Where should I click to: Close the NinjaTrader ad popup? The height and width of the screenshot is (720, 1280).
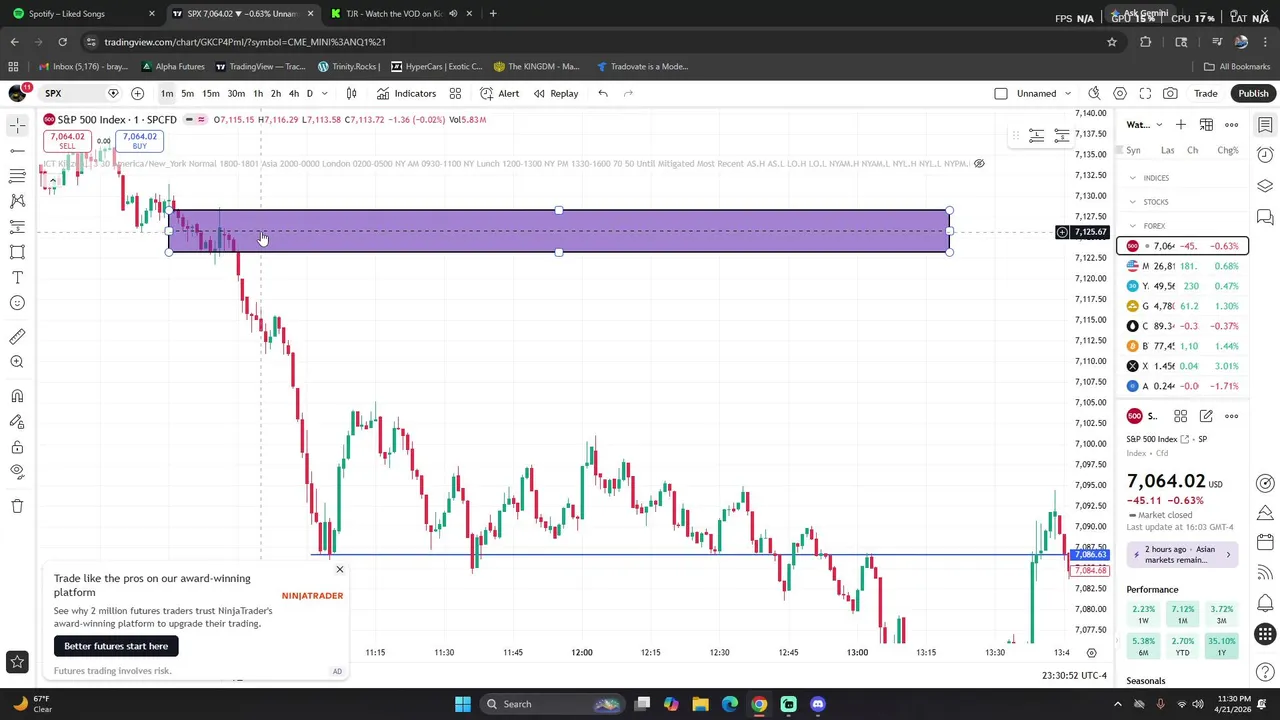[339, 570]
